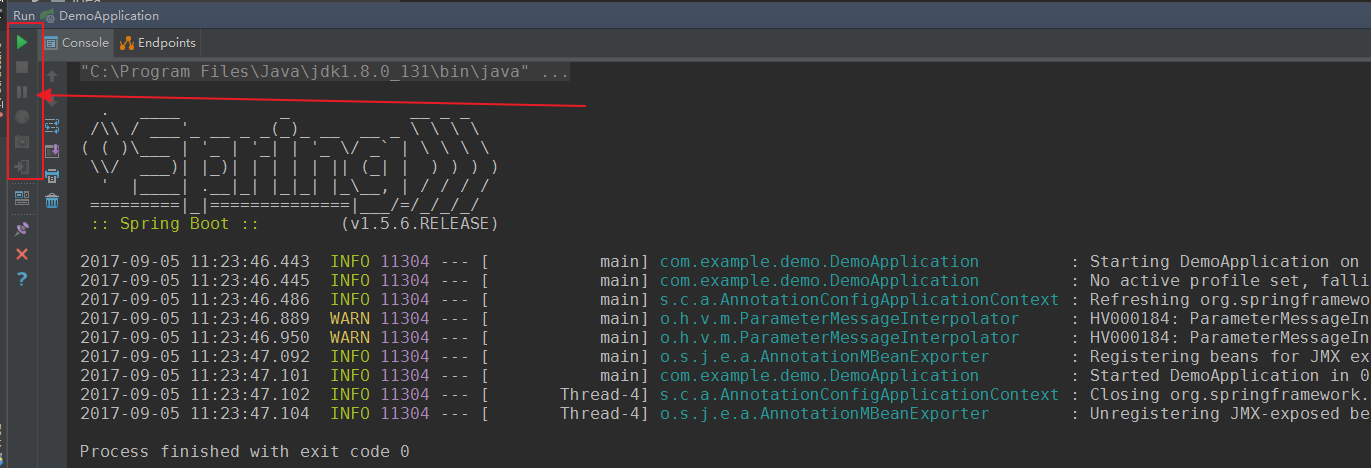Click the Restore Layout icon
The image size is (1371, 468).
tap(21, 198)
